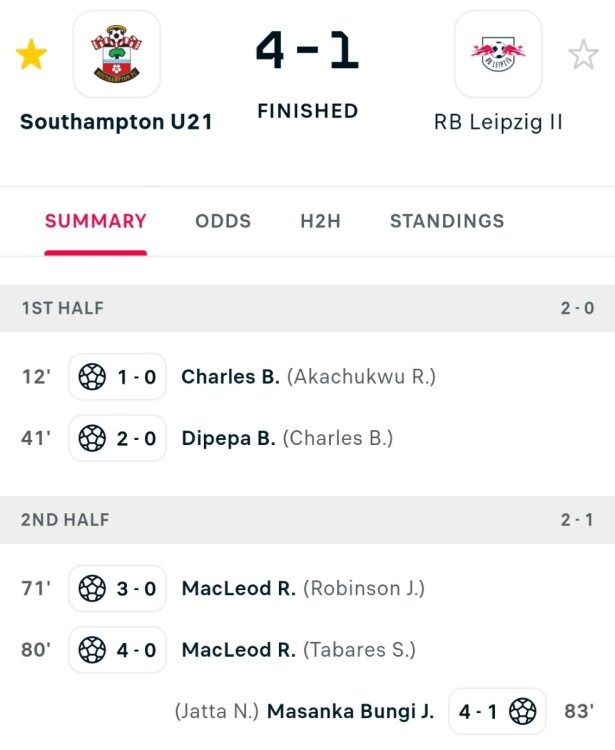
Task: Switch to the Odds tab
Action: point(223,221)
